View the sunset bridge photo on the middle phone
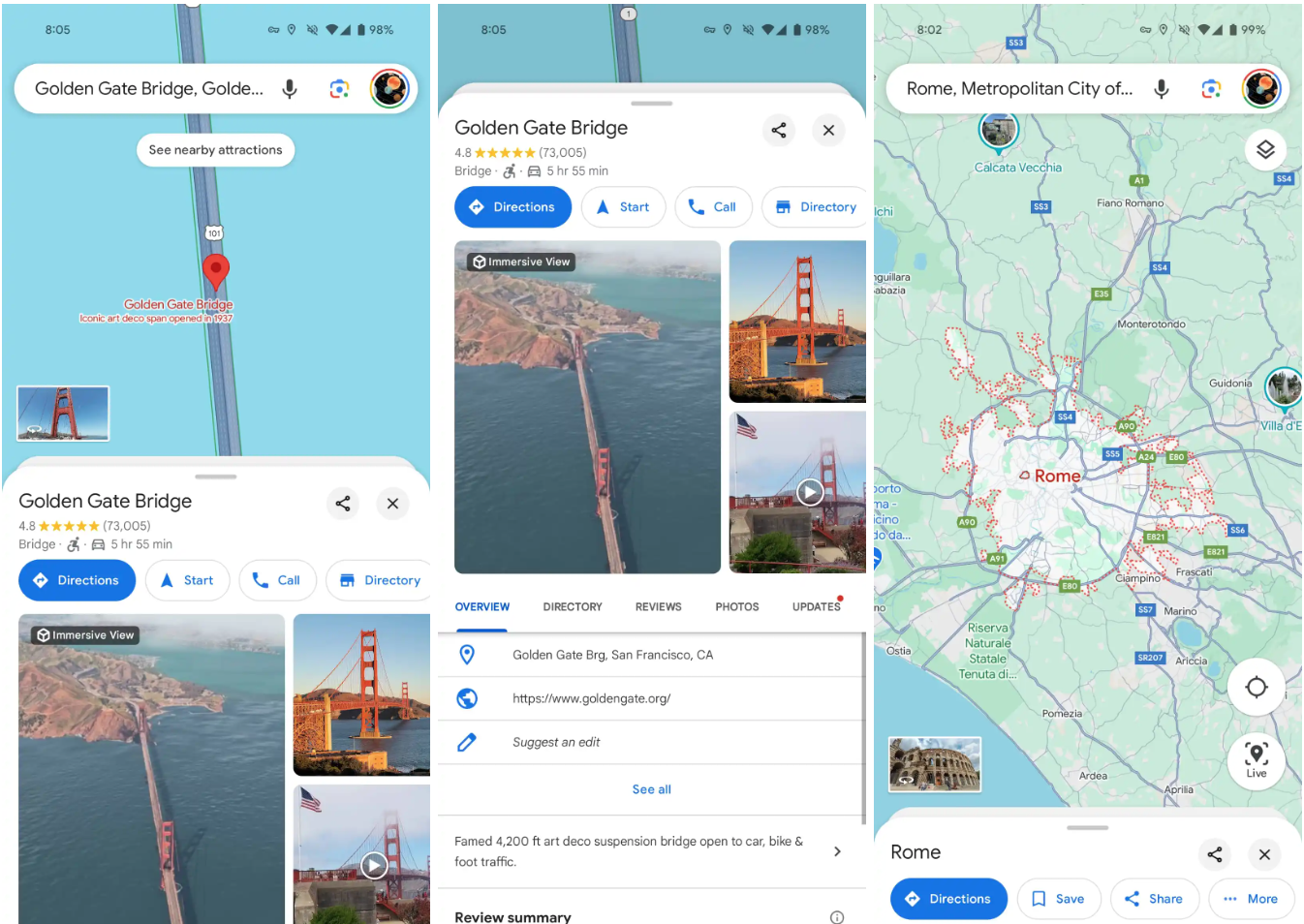1304x924 pixels. [x=797, y=322]
